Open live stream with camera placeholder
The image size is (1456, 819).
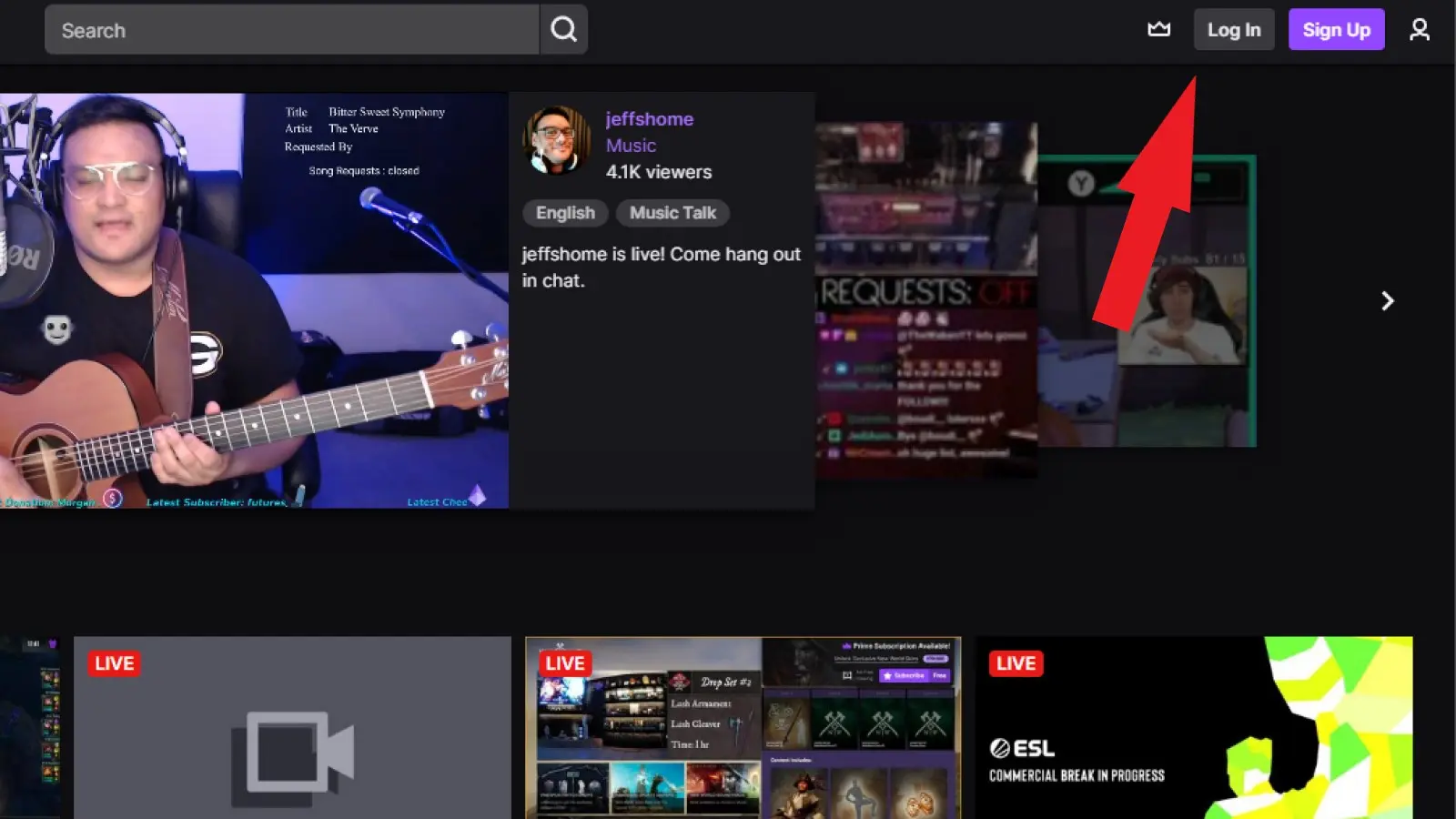coord(292,728)
